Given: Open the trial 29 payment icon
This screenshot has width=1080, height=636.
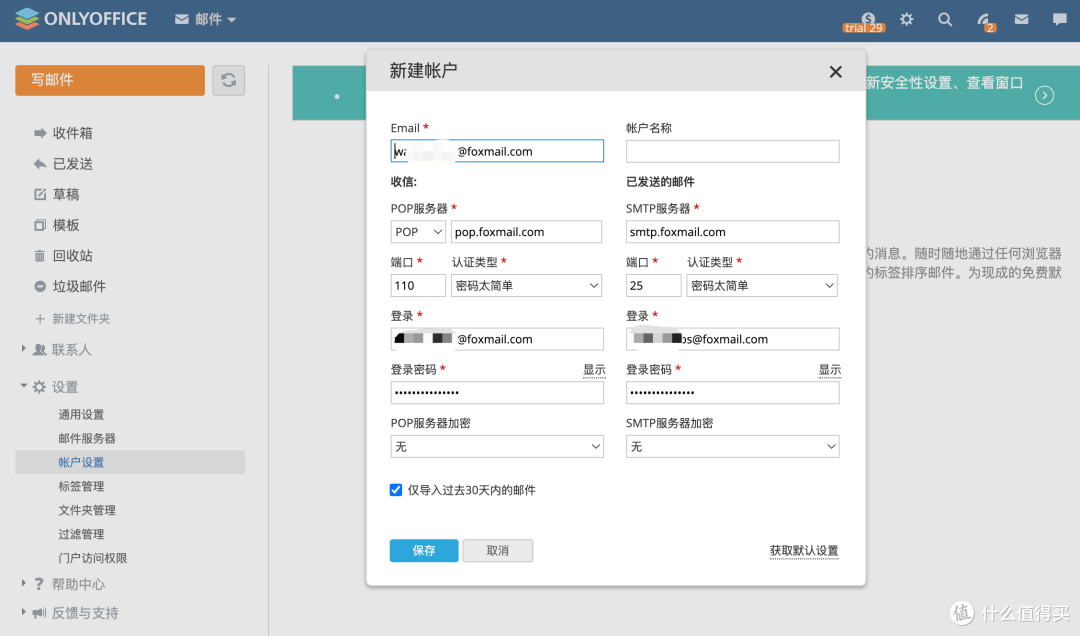Looking at the screenshot, I should pyautogui.click(x=864, y=22).
